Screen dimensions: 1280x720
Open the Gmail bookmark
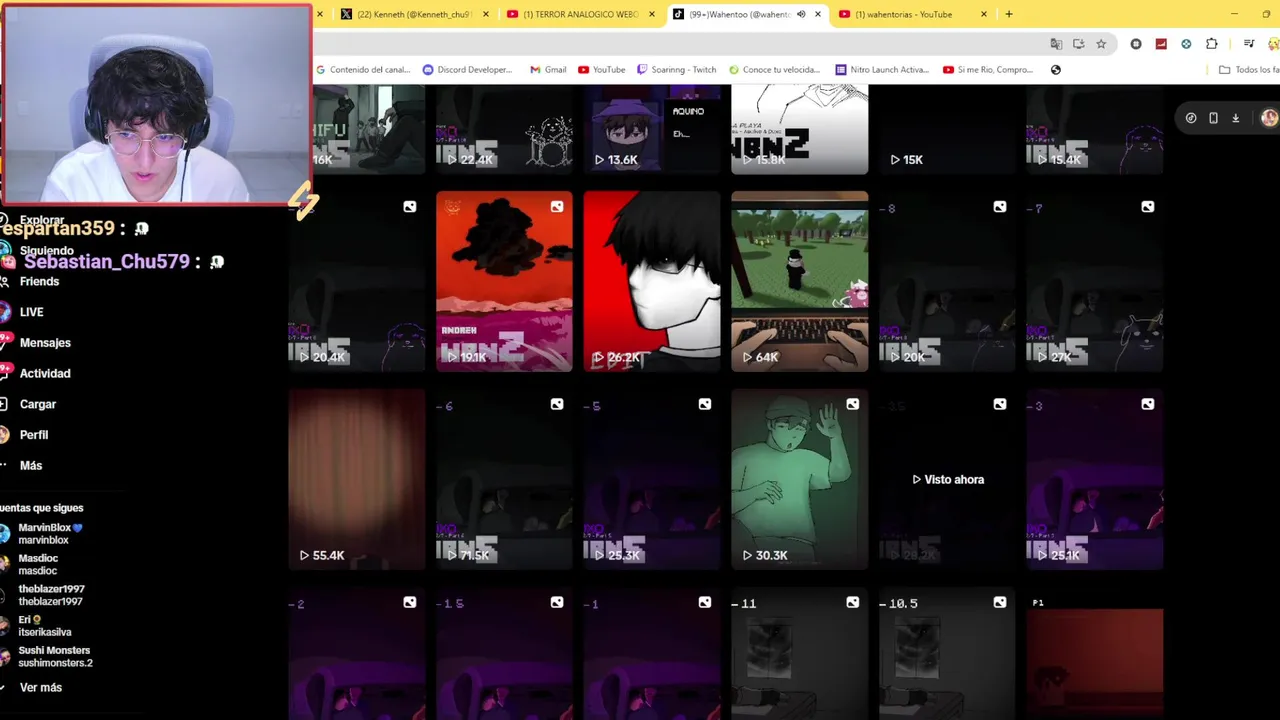coord(548,70)
